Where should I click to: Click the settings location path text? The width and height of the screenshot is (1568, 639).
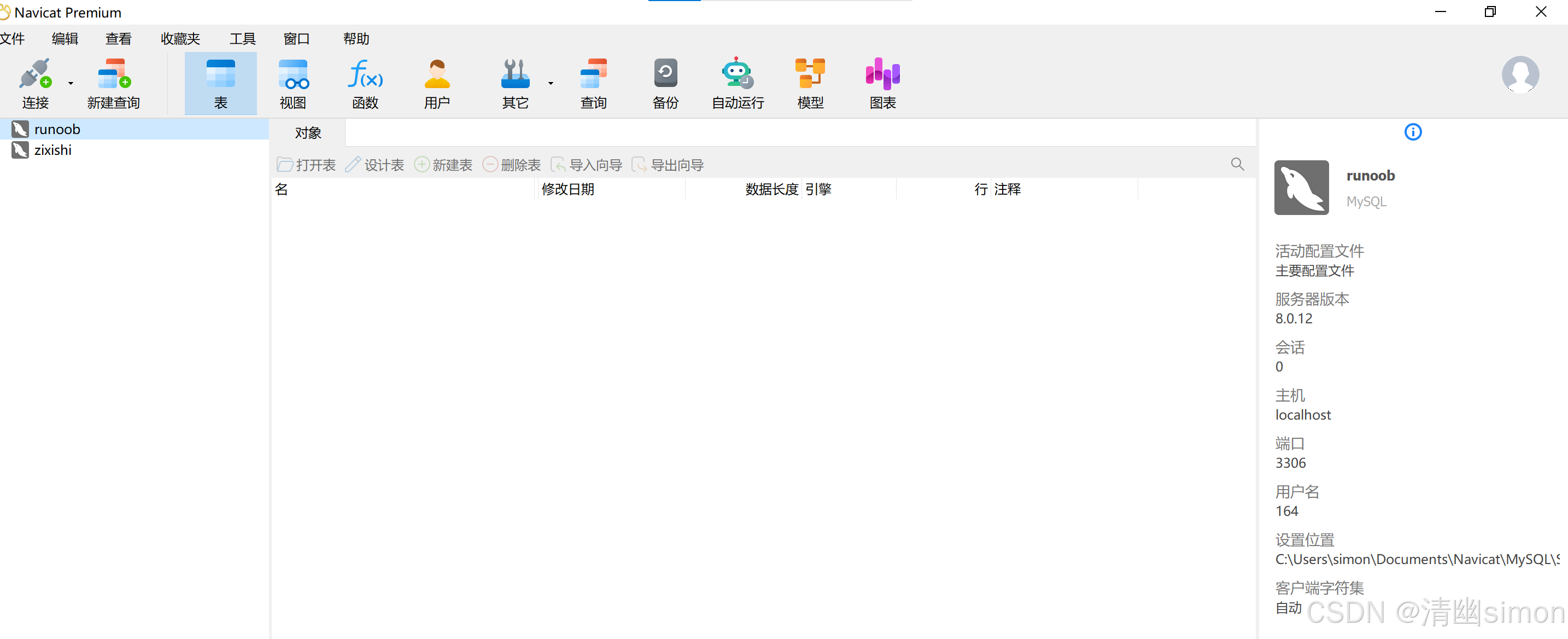pyautogui.click(x=1418, y=559)
